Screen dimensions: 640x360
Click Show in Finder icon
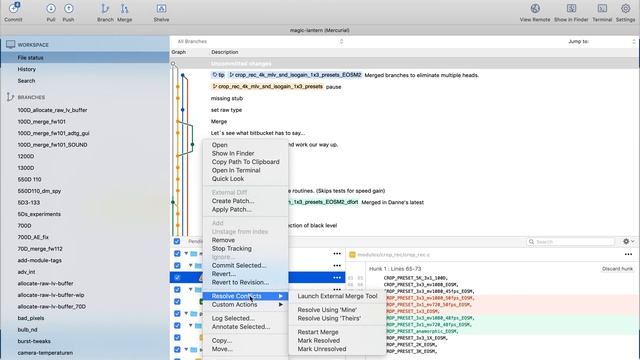tap(571, 9)
